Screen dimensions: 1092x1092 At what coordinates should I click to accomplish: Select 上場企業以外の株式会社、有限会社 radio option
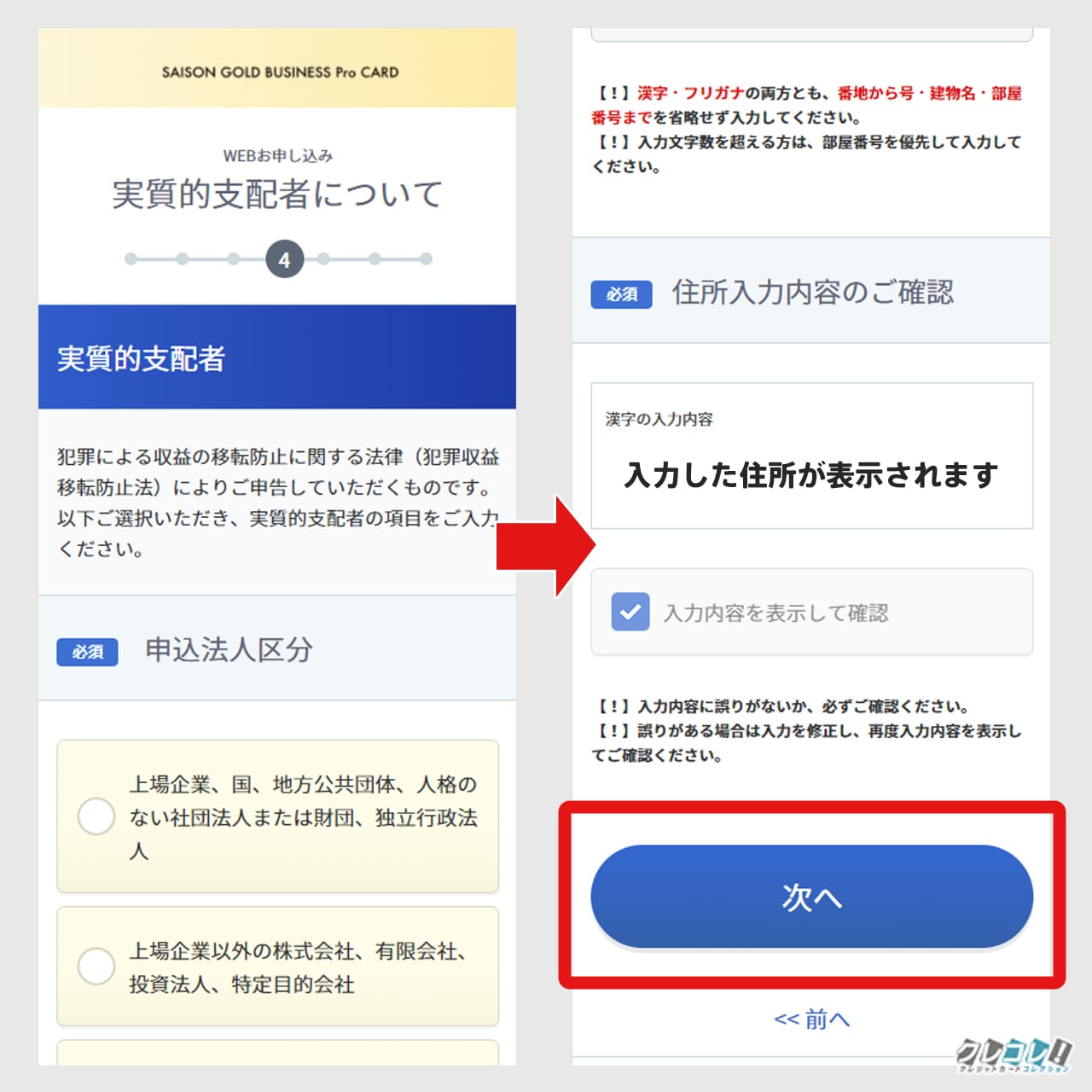click(96, 967)
